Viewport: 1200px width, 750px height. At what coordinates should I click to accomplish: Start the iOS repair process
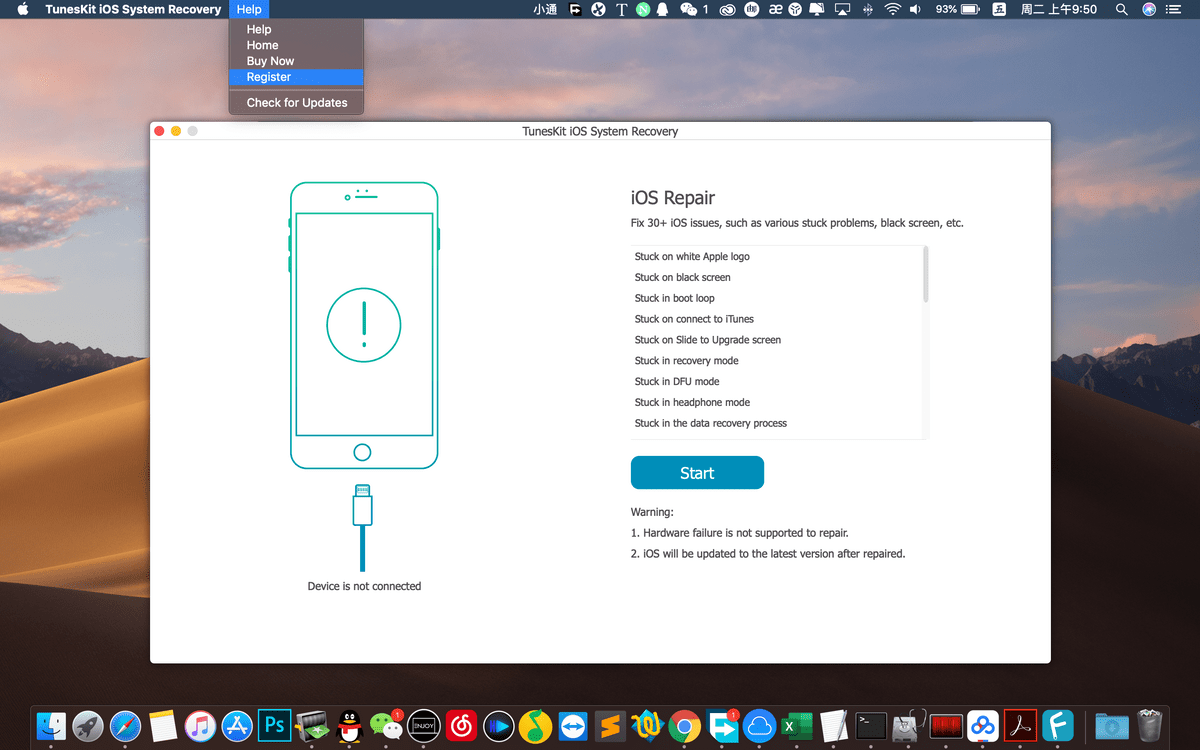pos(697,473)
